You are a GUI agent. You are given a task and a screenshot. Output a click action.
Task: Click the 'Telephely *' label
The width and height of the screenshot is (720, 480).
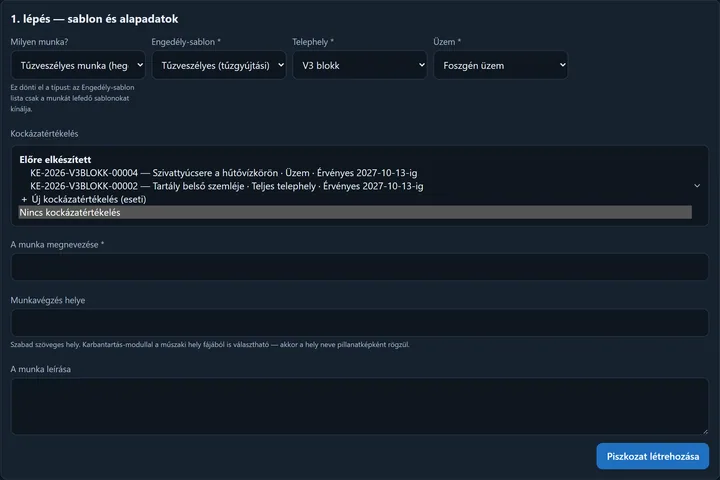pyautogui.click(x=313, y=42)
